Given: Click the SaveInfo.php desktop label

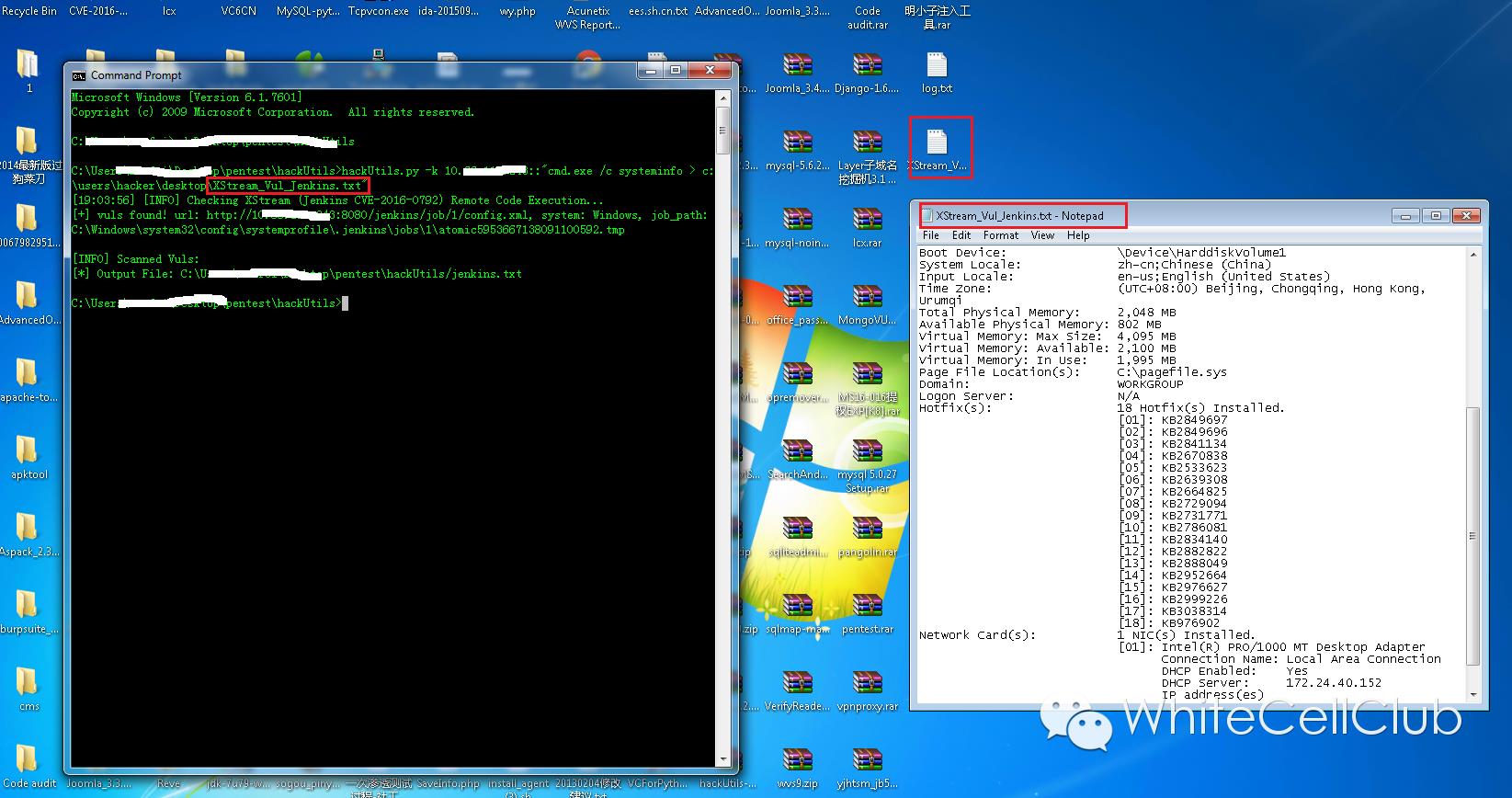Looking at the screenshot, I should coord(448,784).
